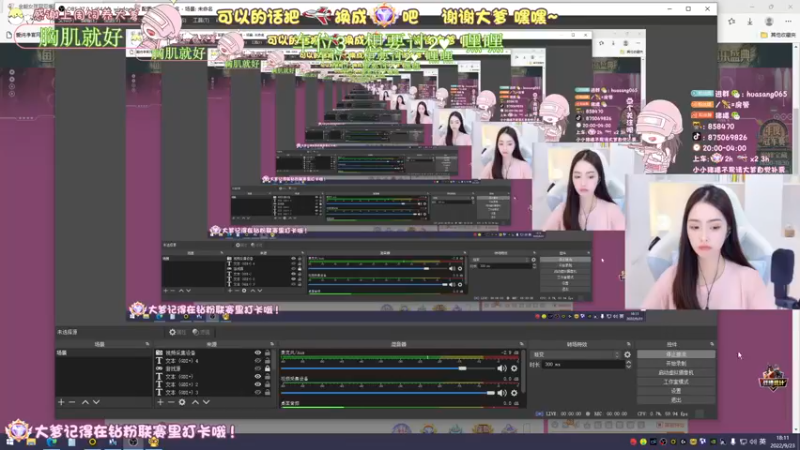
Task: Click 停止推流 in the Controls dock
Action: [x=676, y=354]
